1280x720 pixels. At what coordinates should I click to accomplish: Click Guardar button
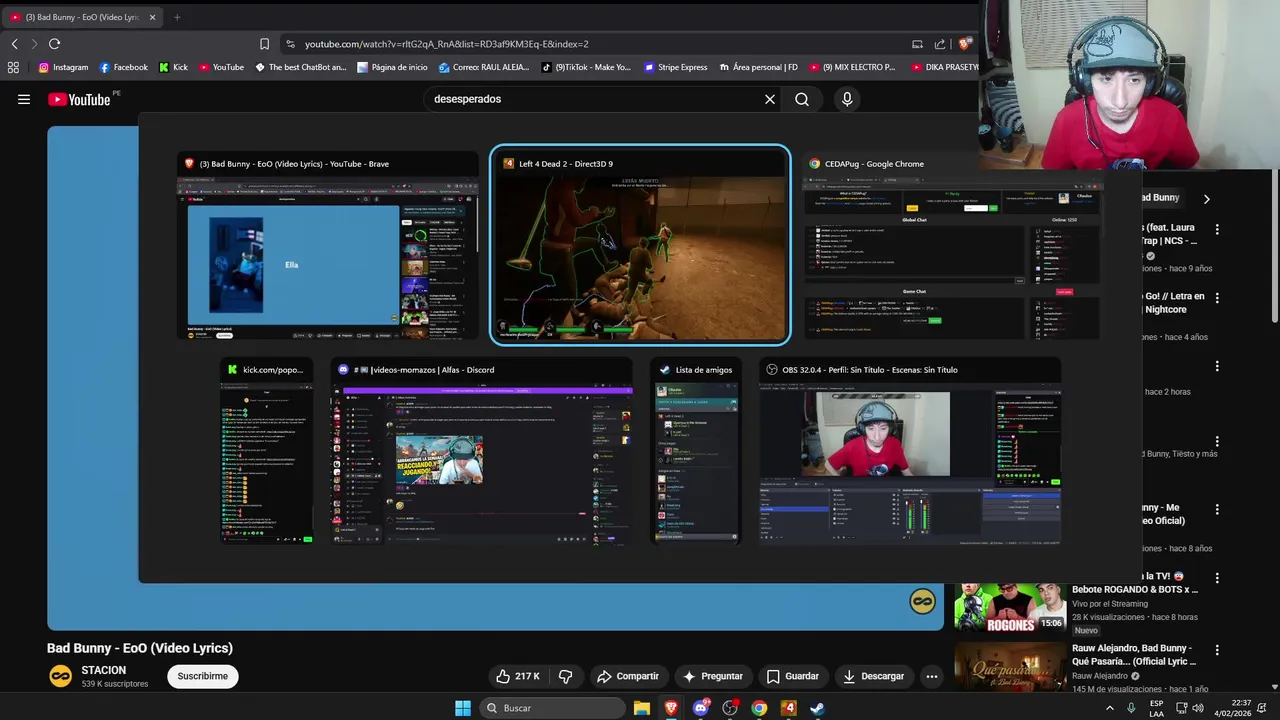[792, 676]
